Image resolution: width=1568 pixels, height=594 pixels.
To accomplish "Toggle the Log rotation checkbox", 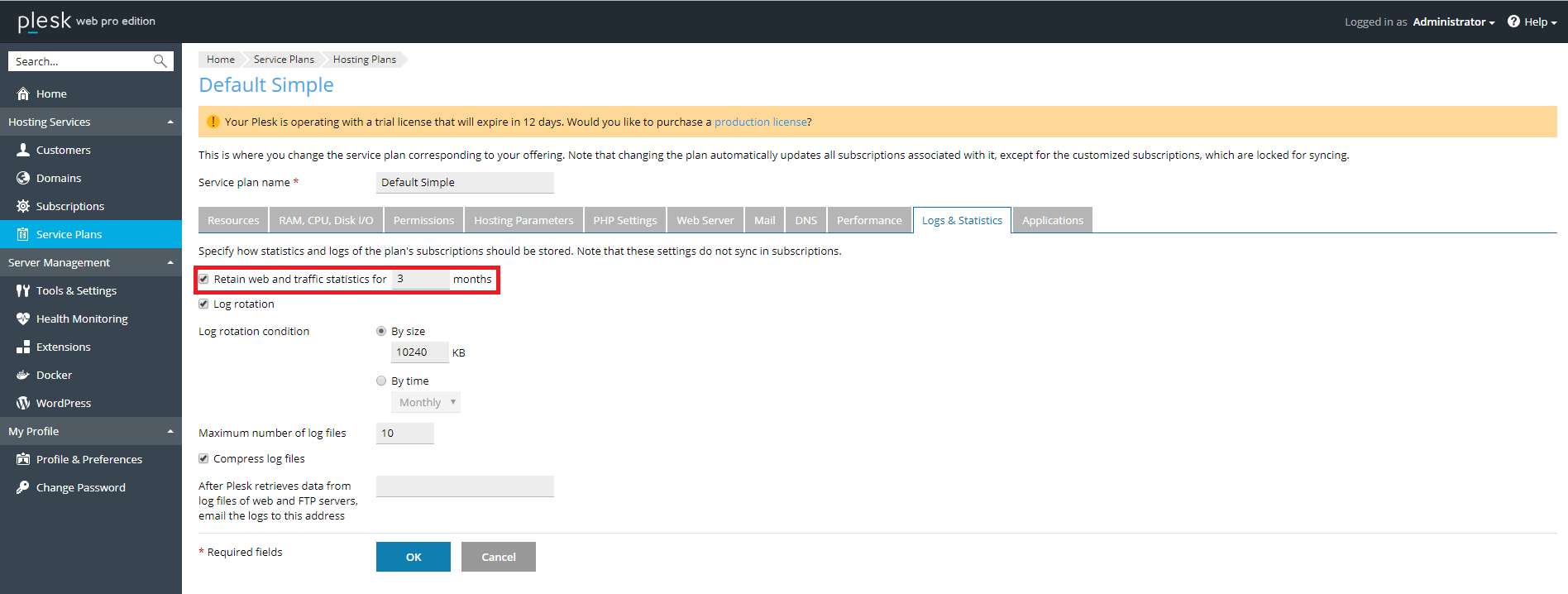I will pos(203,304).
